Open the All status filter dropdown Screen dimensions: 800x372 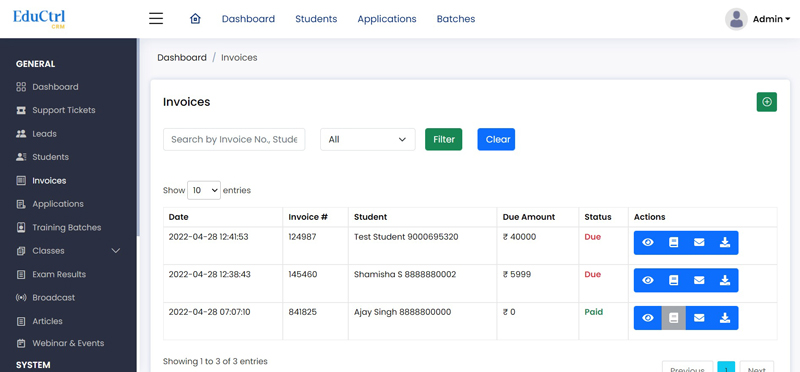pos(368,139)
